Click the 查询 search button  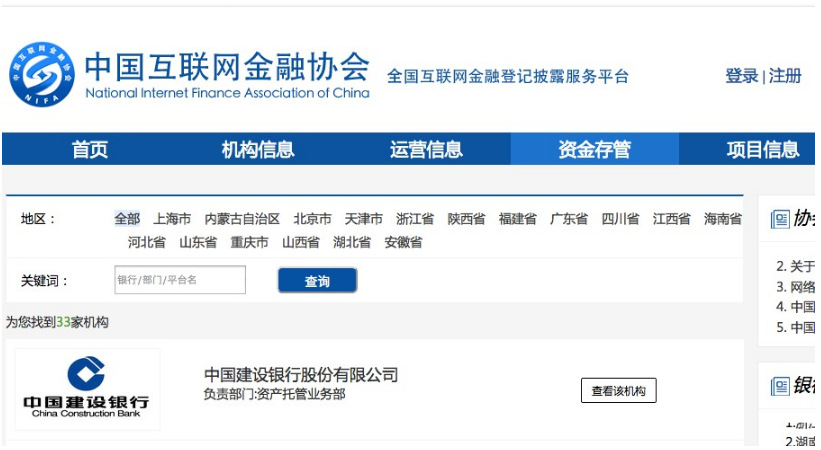pos(317,280)
